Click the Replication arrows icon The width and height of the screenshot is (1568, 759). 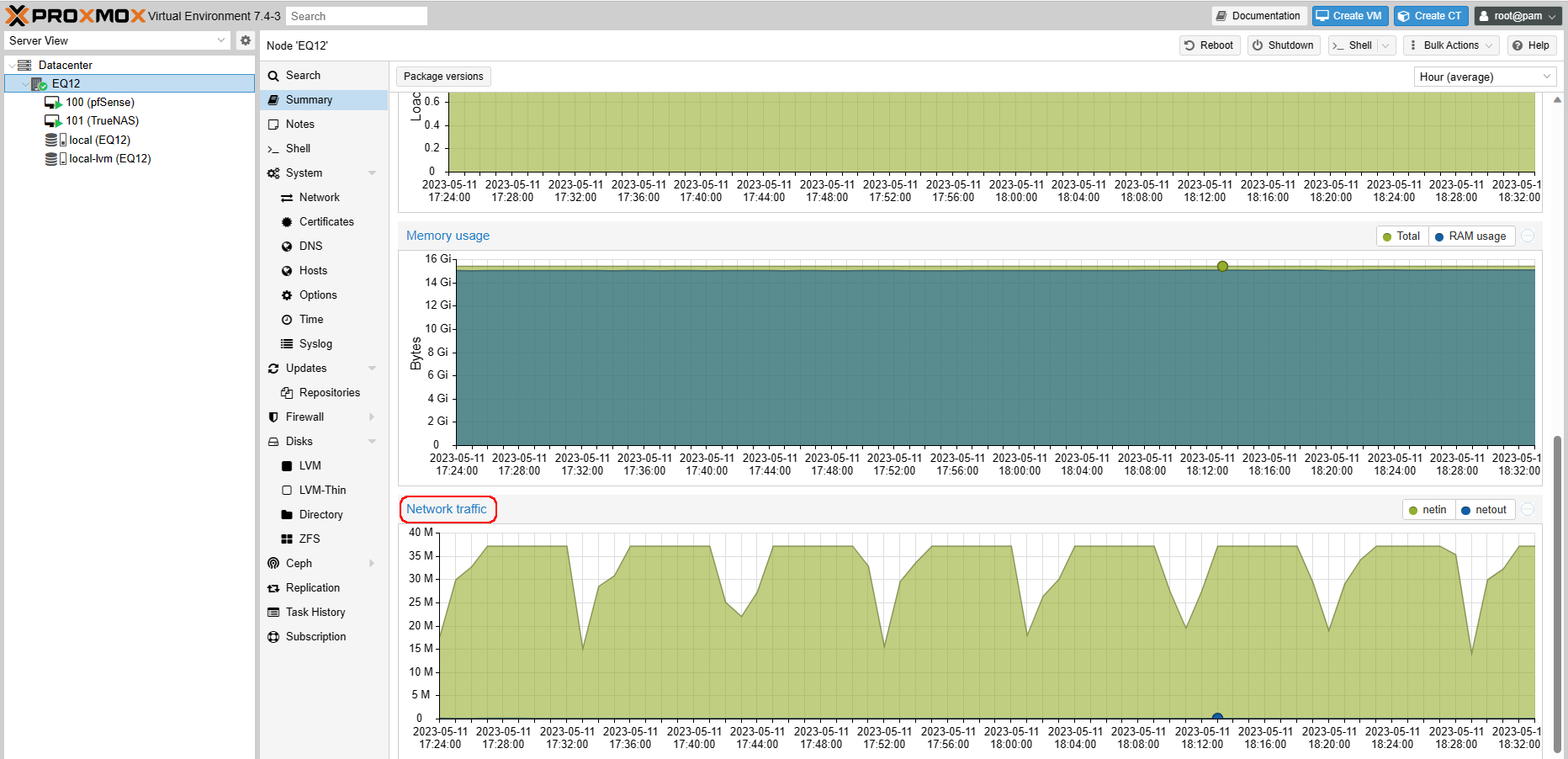[273, 588]
